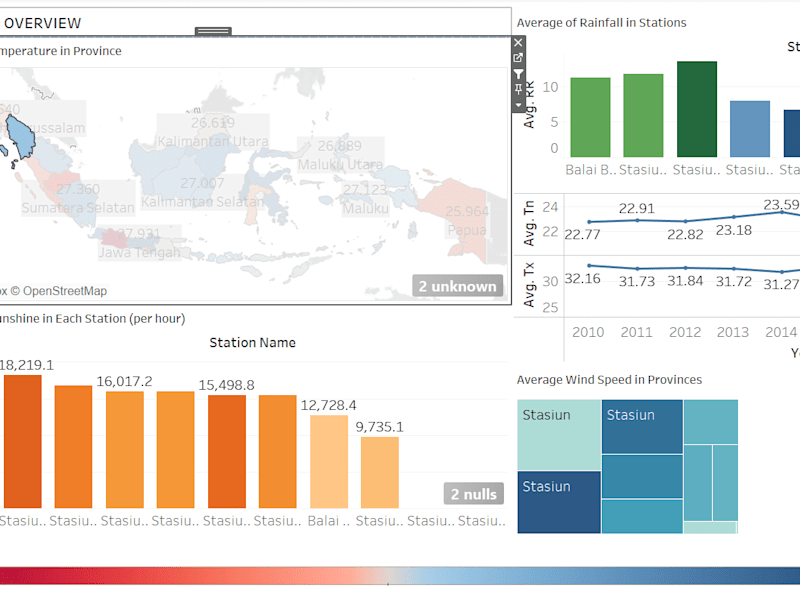Select the Papua region label
This screenshot has width=800, height=600.
pos(467,230)
